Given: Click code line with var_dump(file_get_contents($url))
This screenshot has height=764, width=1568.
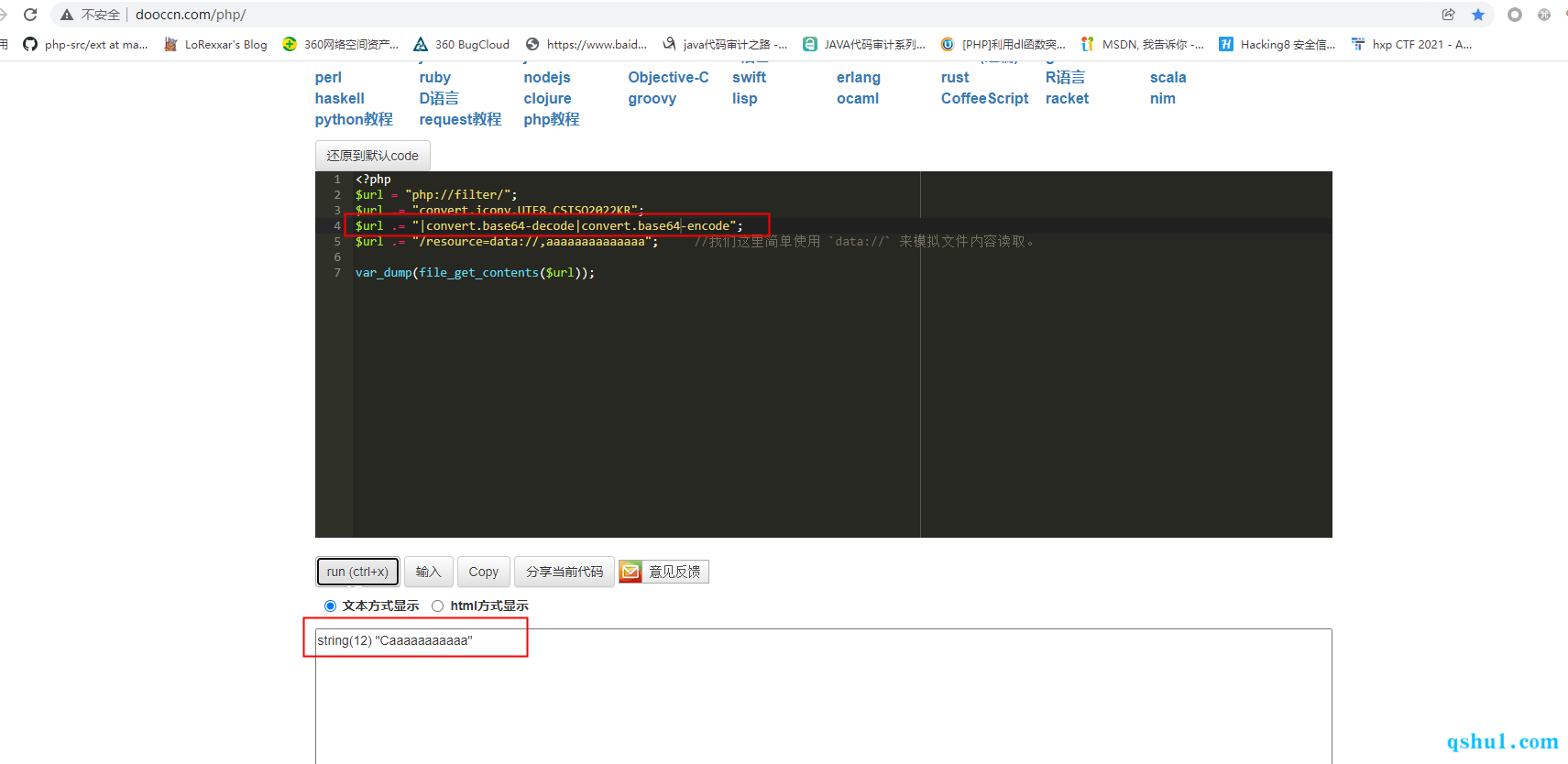Looking at the screenshot, I should (x=476, y=273).
